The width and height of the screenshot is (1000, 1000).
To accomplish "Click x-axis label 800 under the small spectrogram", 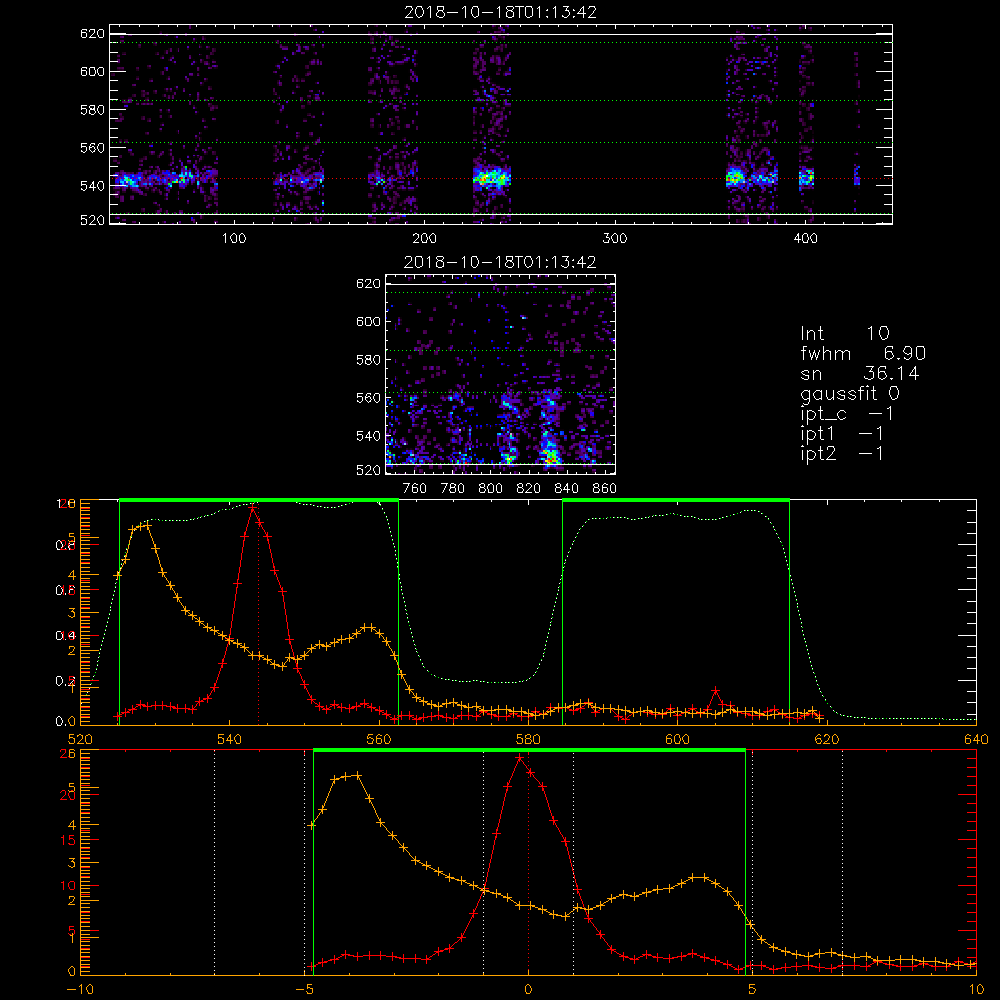I will (490, 489).
